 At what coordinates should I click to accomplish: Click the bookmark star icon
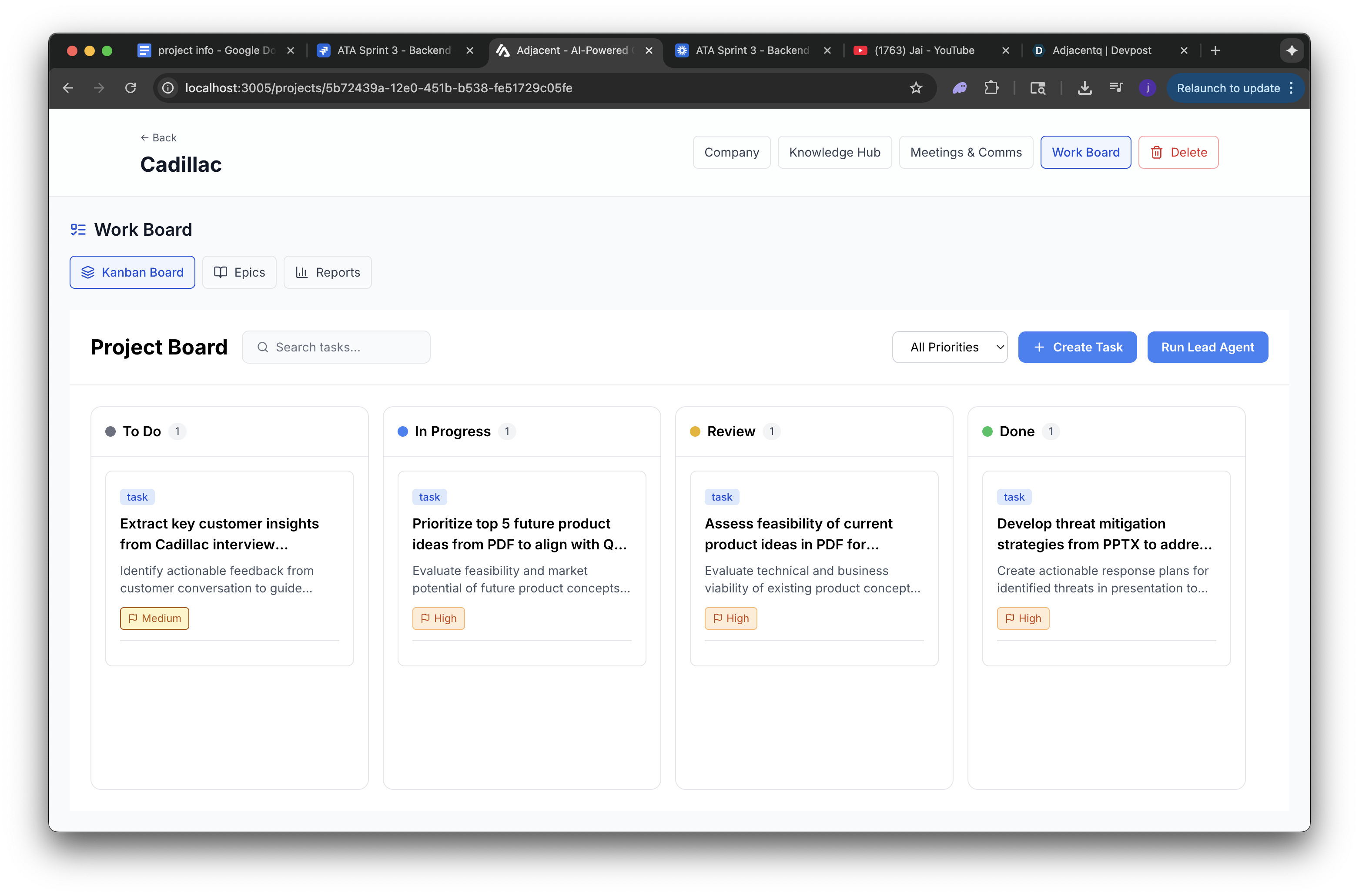click(916, 88)
